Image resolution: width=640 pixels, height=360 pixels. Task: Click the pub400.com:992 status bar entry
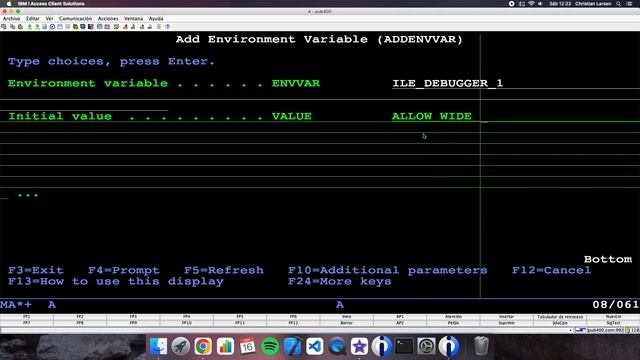(x=606, y=330)
